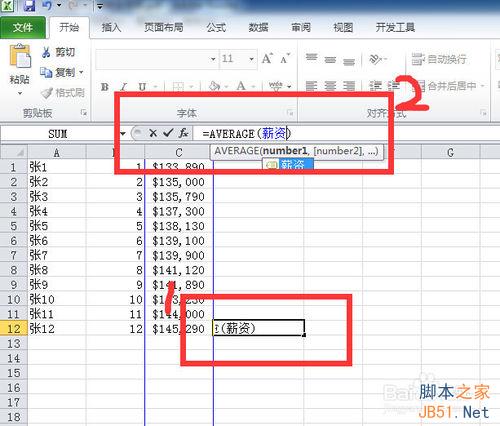Click the Decrease Font Size icon
This screenshot has width=500, height=426.
285,59
